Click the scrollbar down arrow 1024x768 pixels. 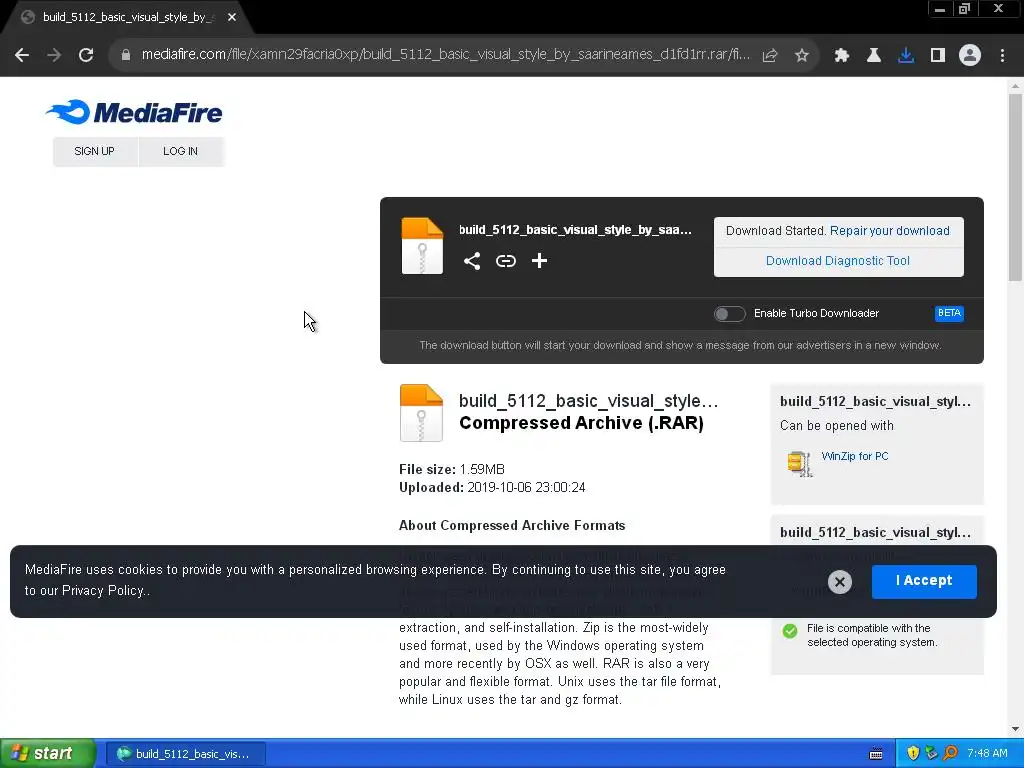pyautogui.click(x=1015, y=729)
